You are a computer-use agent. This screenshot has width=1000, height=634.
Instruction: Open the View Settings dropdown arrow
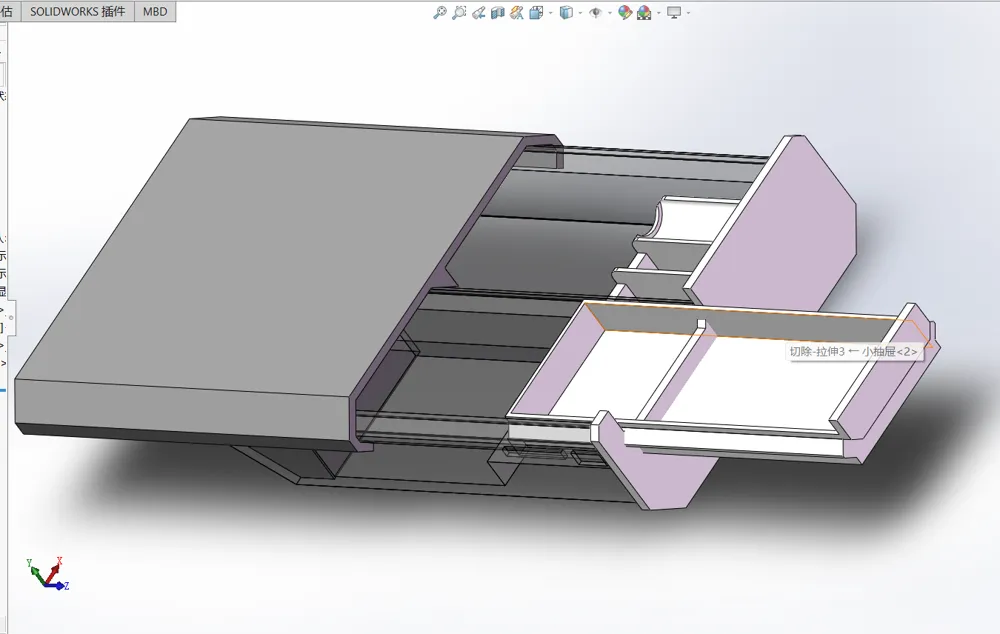(688, 13)
